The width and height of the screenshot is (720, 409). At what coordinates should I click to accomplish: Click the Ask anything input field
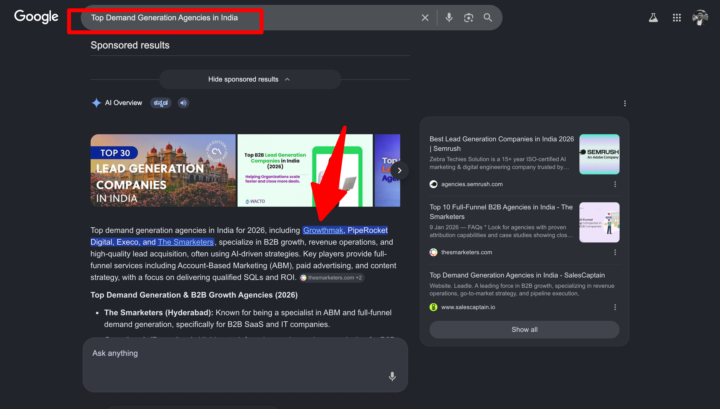click(x=245, y=365)
